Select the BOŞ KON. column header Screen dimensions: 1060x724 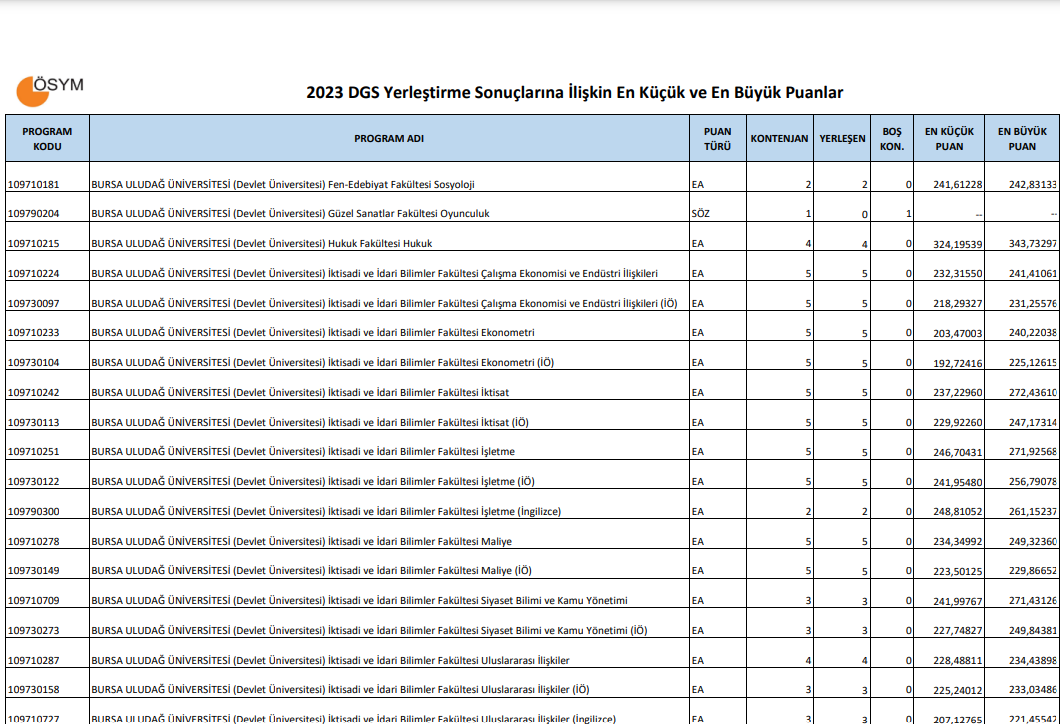coord(891,139)
